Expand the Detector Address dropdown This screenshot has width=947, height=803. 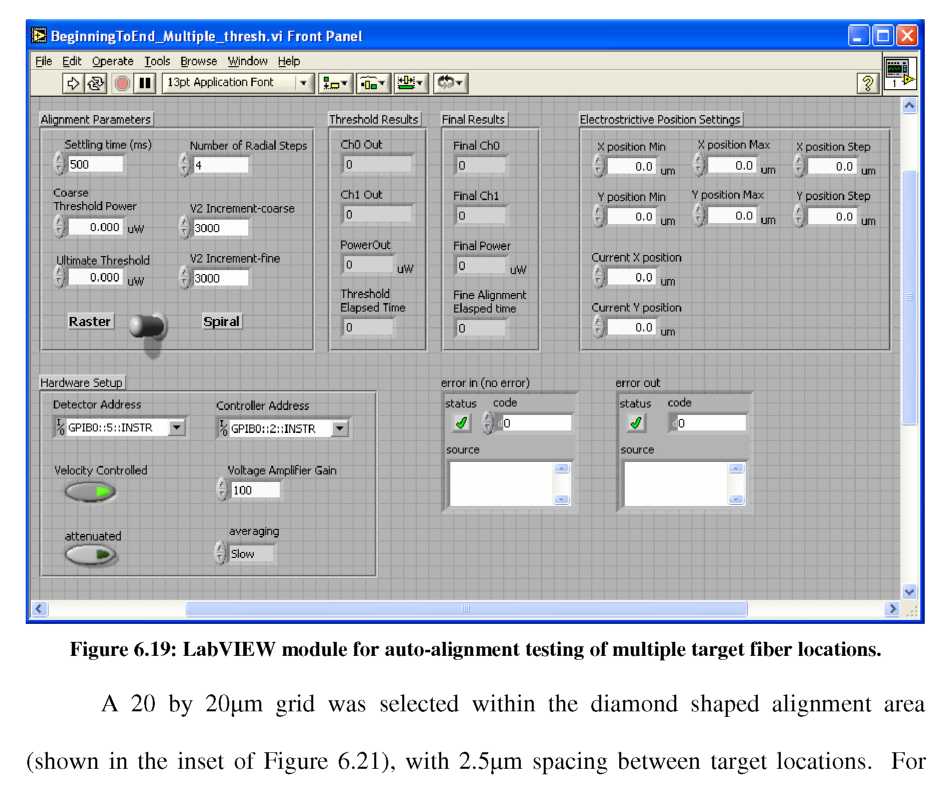(176, 427)
